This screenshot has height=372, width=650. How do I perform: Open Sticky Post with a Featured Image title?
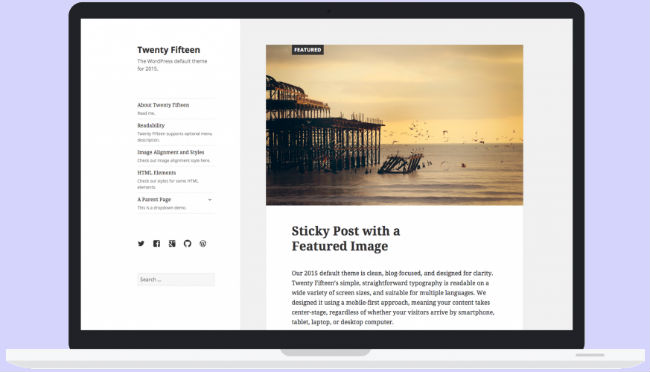(x=346, y=238)
